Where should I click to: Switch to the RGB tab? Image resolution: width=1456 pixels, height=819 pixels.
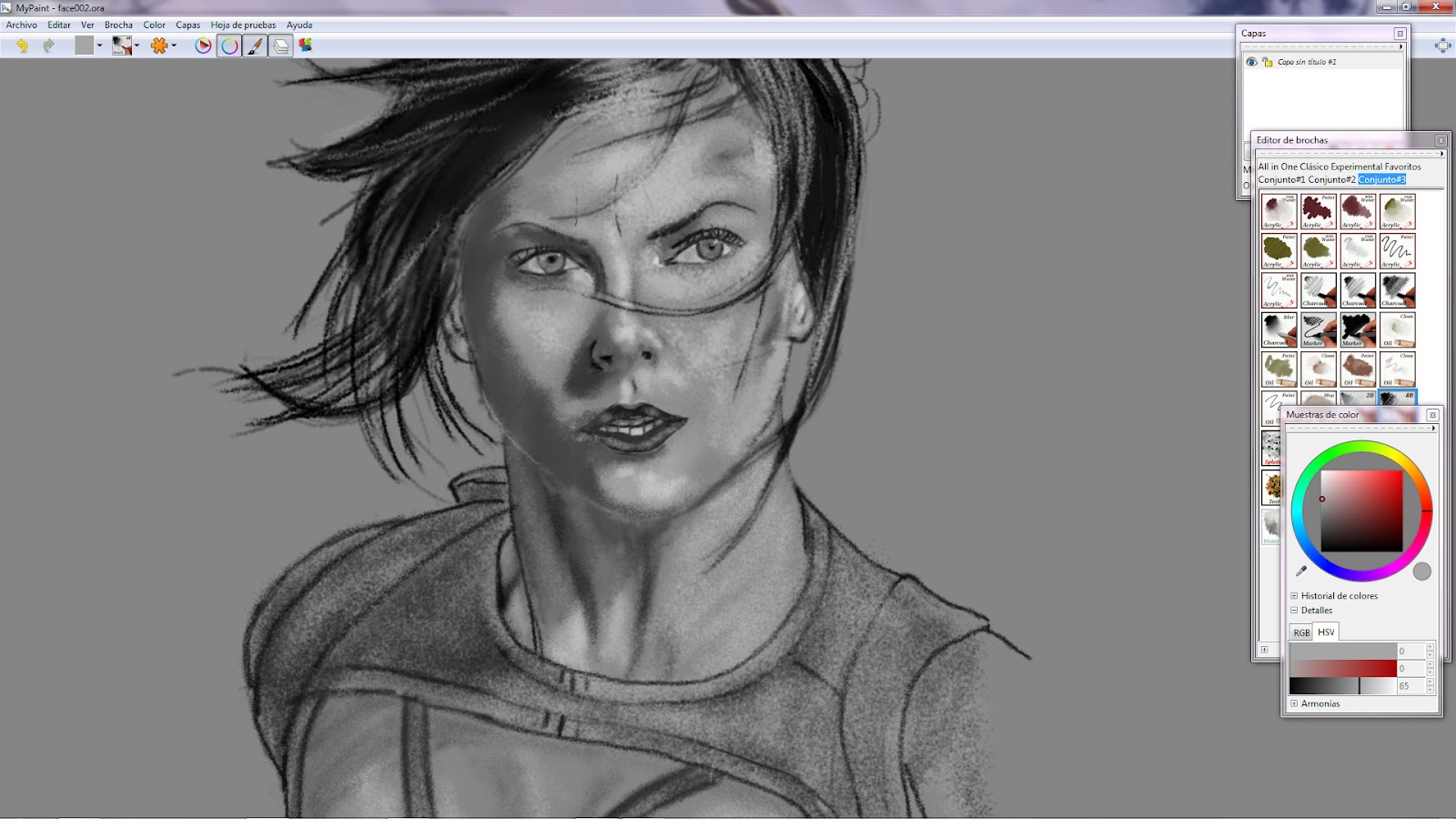click(1301, 632)
